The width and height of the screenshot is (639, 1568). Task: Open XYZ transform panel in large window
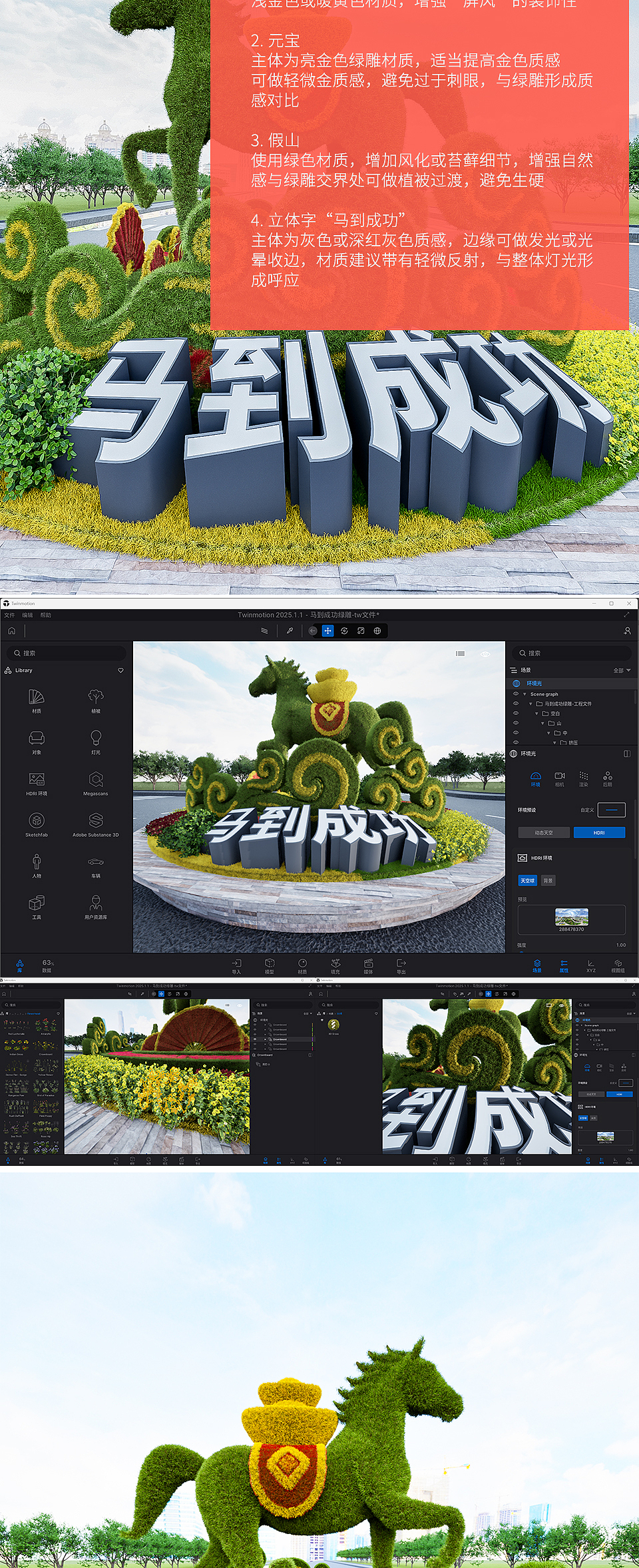pyautogui.click(x=591, y=966)
